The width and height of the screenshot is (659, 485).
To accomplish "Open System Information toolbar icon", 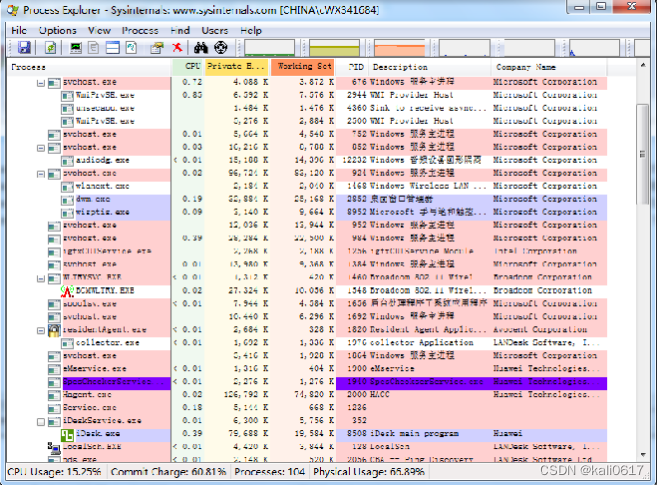I will [76, 47].
